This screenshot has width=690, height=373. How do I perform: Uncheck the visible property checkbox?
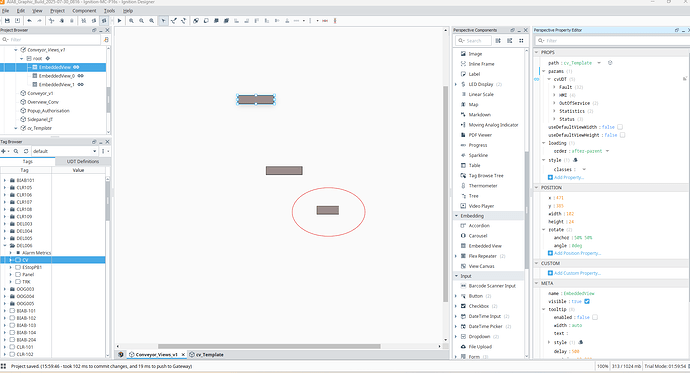(587, 301)
